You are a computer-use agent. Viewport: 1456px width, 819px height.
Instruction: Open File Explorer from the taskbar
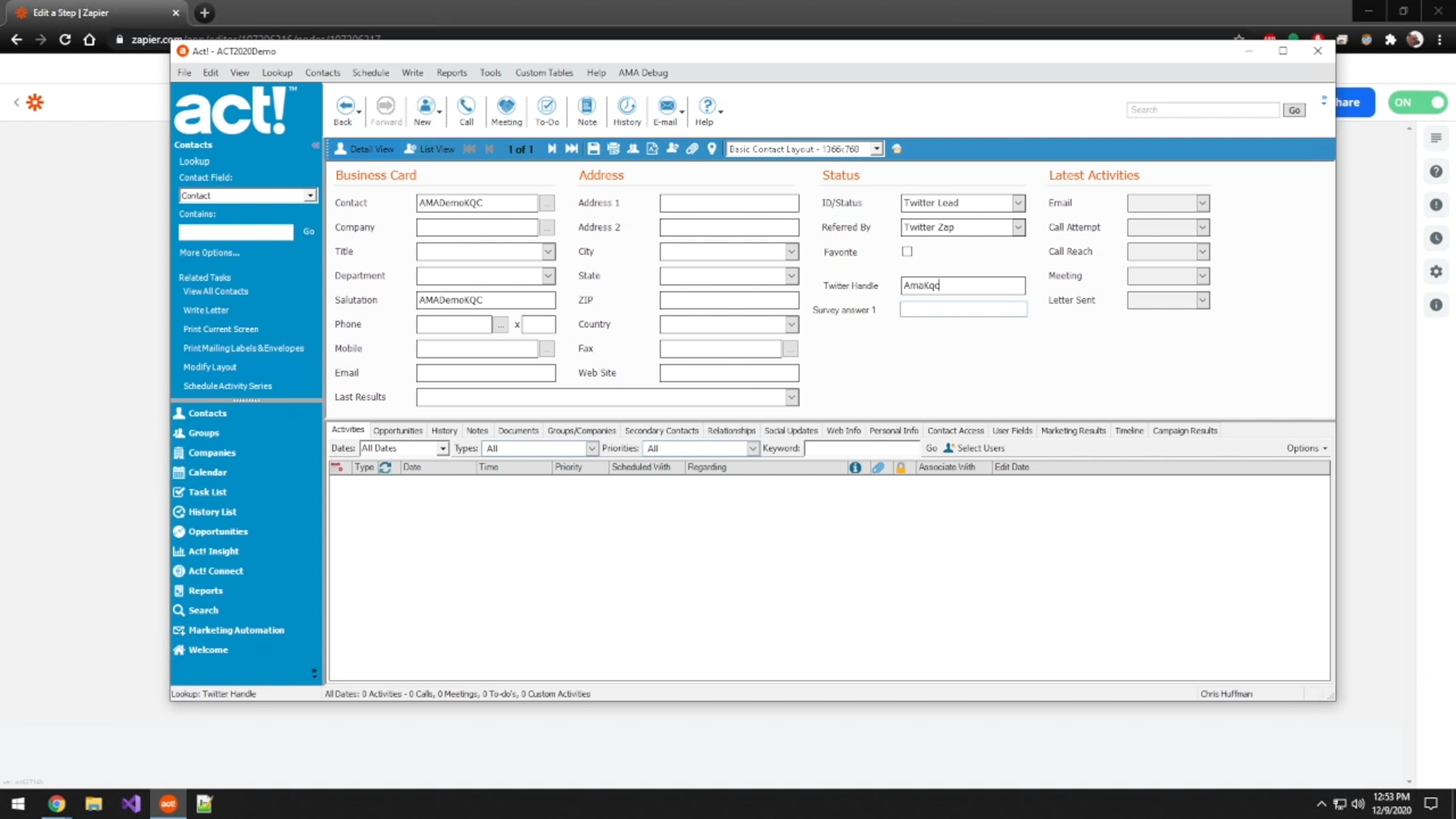coord(93,804)
